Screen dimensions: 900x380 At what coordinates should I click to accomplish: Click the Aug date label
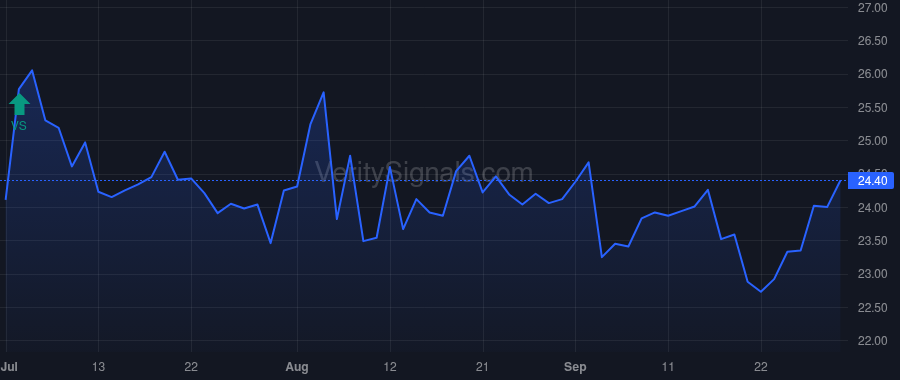[298, 367]
